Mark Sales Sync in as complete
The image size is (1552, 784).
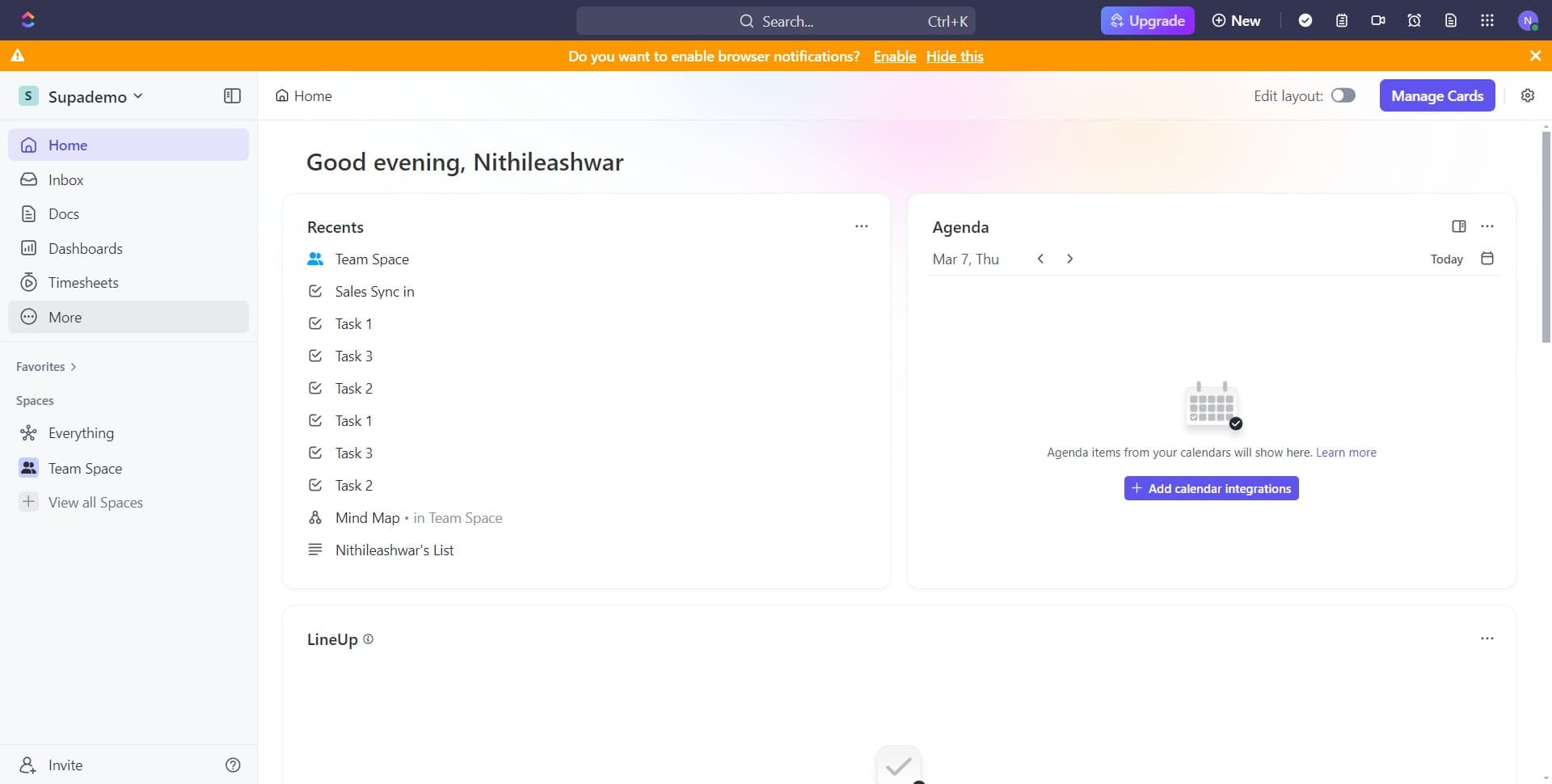point(314,291)
